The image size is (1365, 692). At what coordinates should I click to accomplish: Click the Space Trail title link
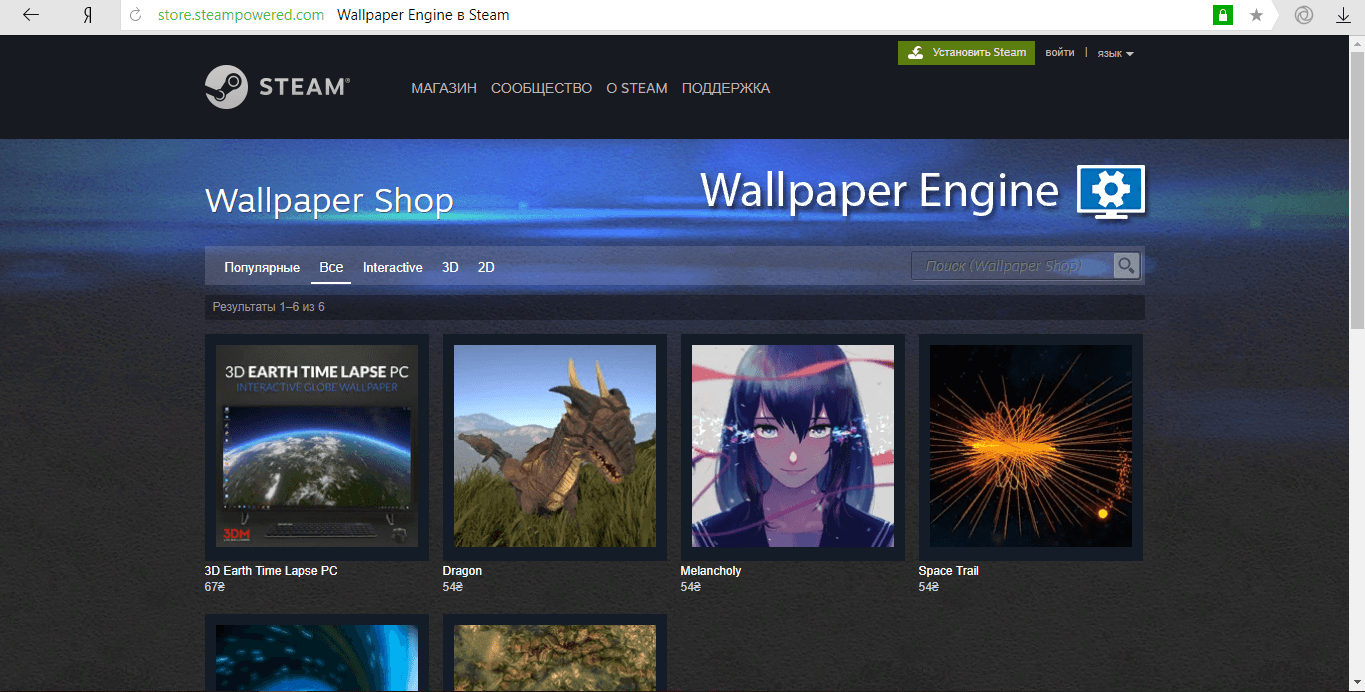tap(949, 571)
